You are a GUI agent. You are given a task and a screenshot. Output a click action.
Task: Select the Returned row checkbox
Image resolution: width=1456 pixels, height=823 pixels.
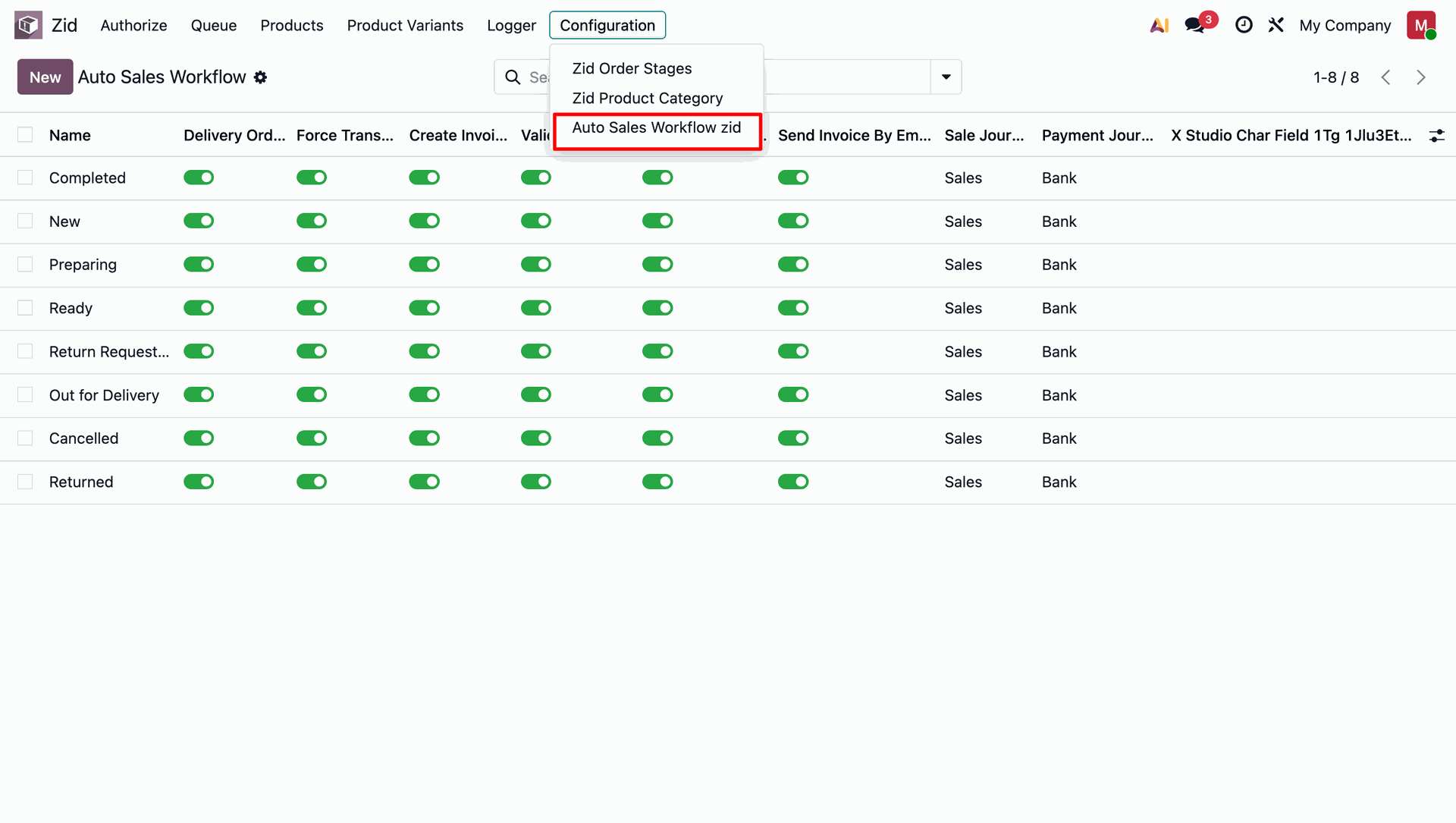[x=25, y=482]
